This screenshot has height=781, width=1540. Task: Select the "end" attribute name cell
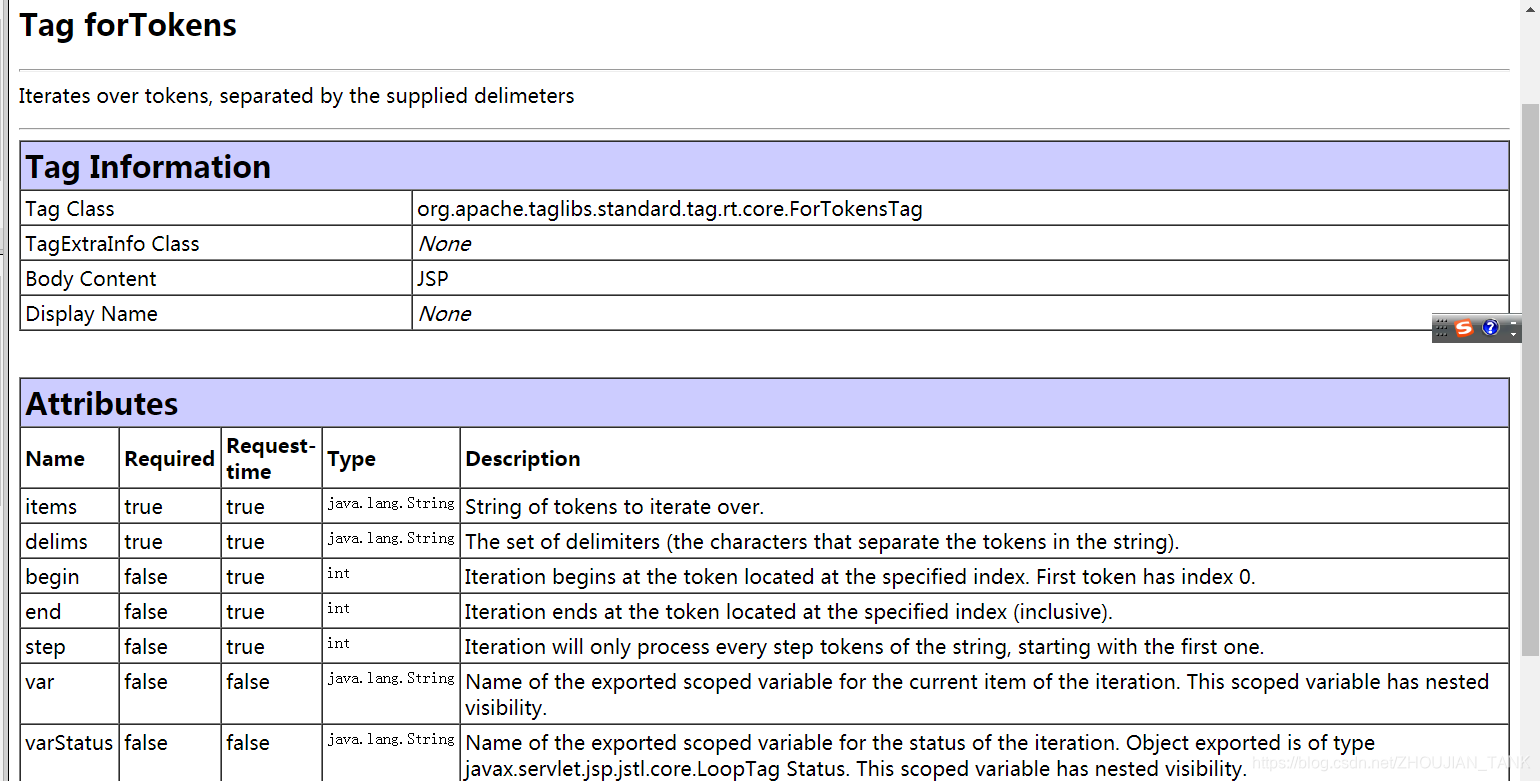(x=70, y=611)
